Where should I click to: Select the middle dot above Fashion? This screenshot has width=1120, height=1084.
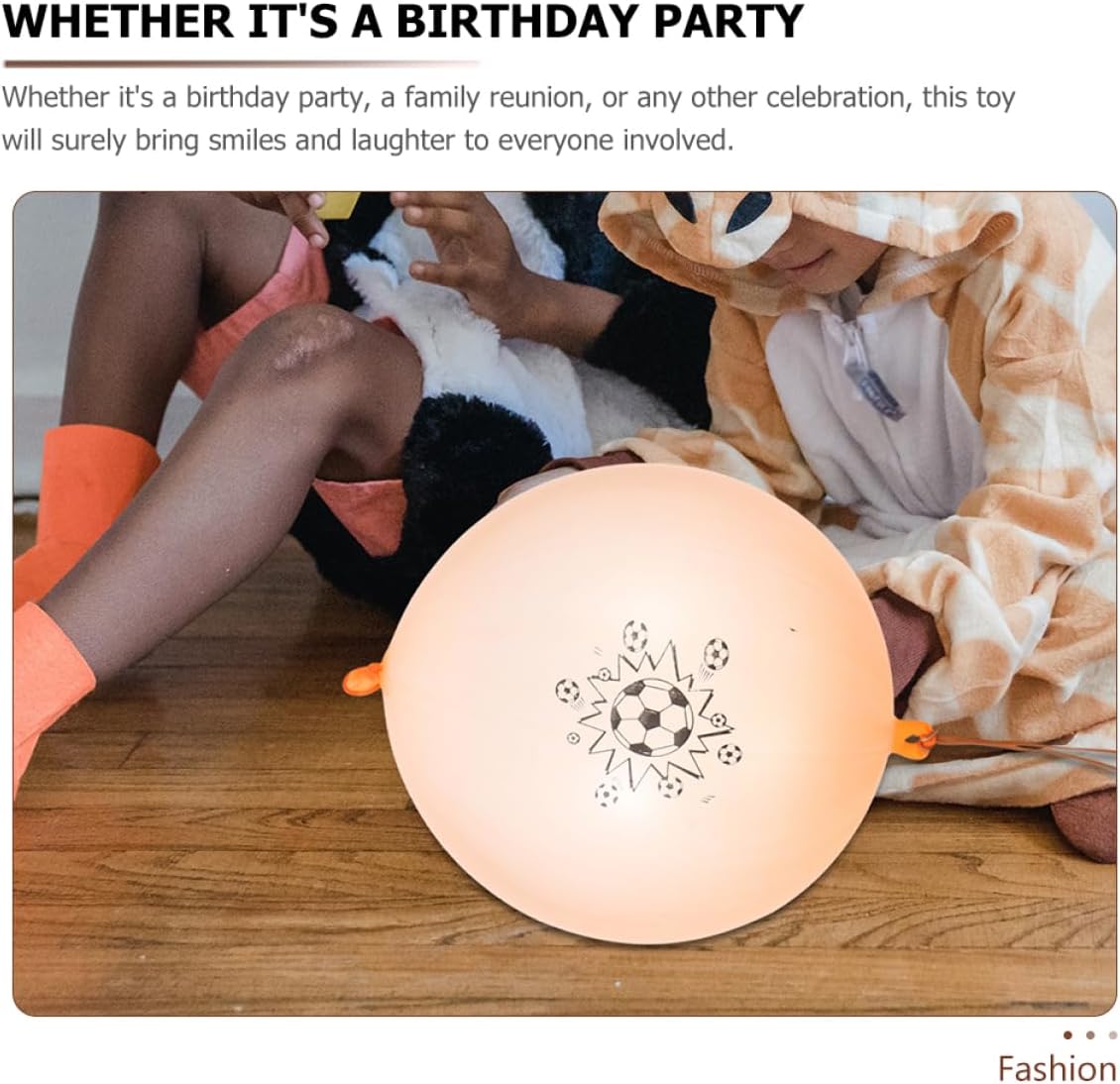point(1090,1034)
